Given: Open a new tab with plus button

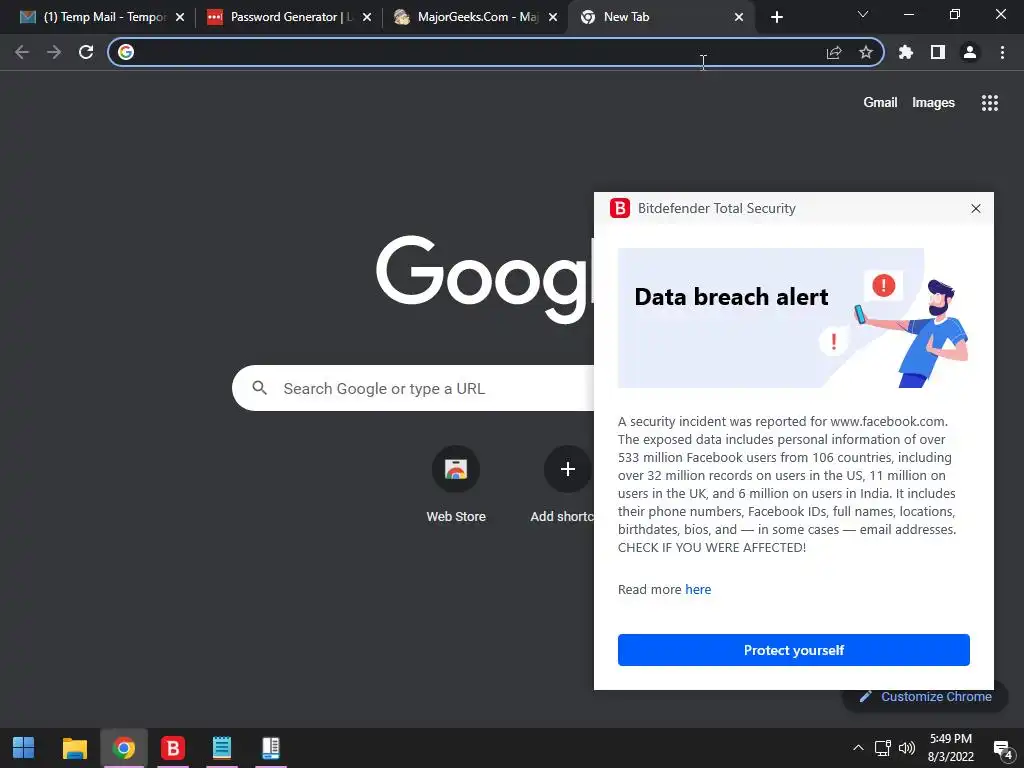Looking at the screenshot, I should tap(776, 17).
